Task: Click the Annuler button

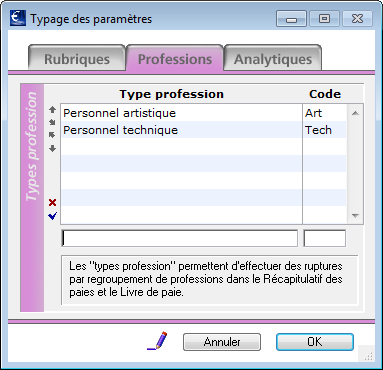Action: [222, 342]
